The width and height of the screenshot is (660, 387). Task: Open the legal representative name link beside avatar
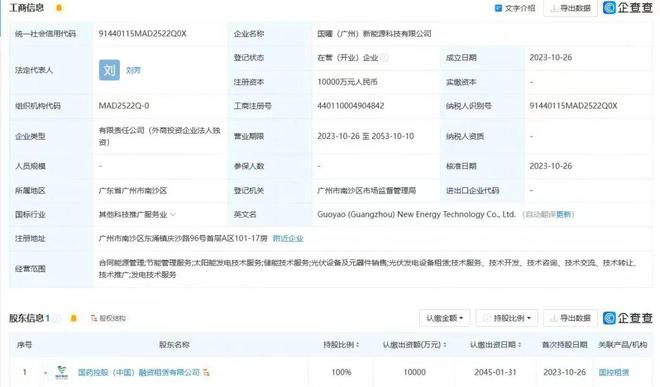click(133, 70)
